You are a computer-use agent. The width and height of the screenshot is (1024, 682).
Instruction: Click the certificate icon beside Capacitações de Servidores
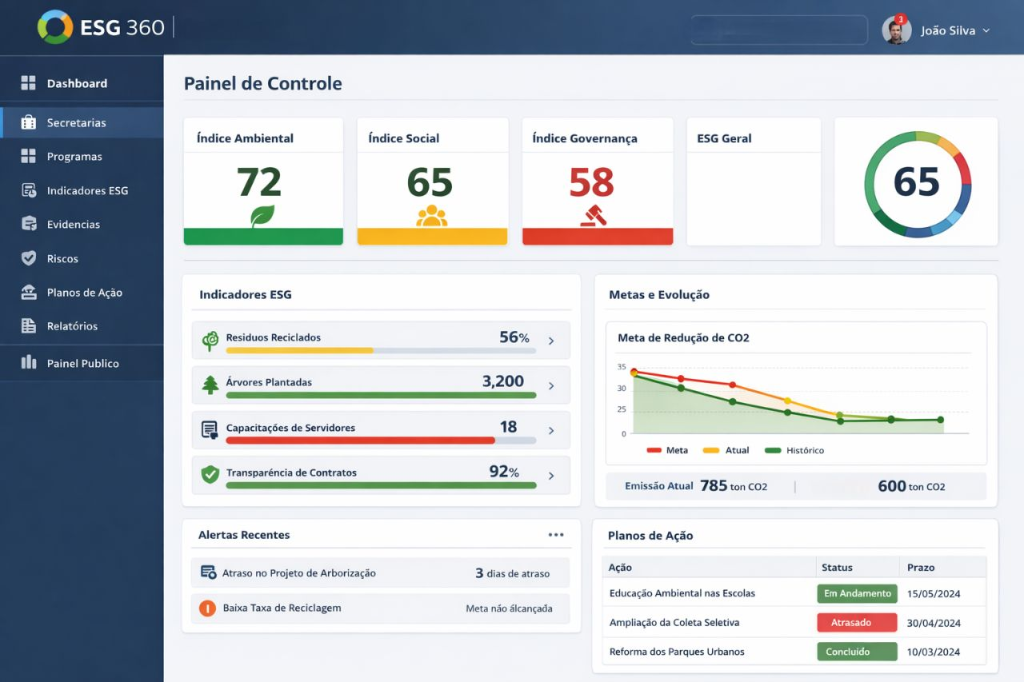click(210, 430)
